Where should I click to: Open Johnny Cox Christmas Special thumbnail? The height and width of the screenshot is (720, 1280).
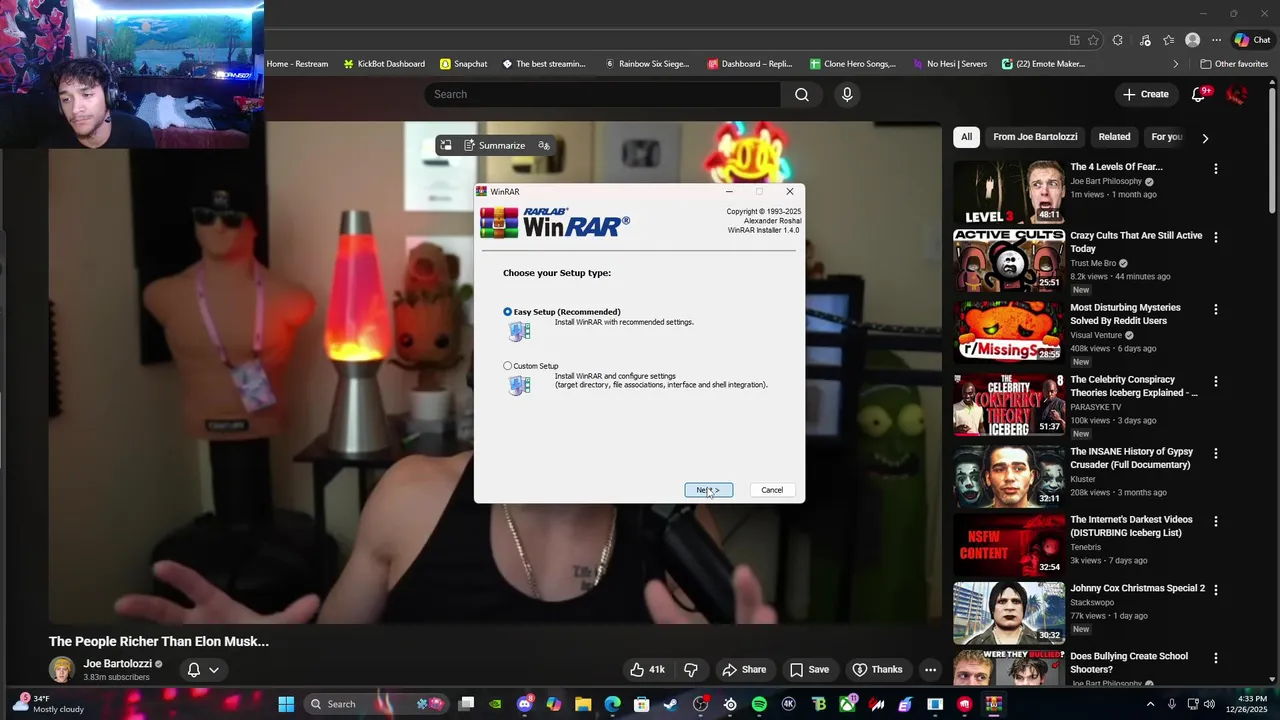[x=1008, y=613]
